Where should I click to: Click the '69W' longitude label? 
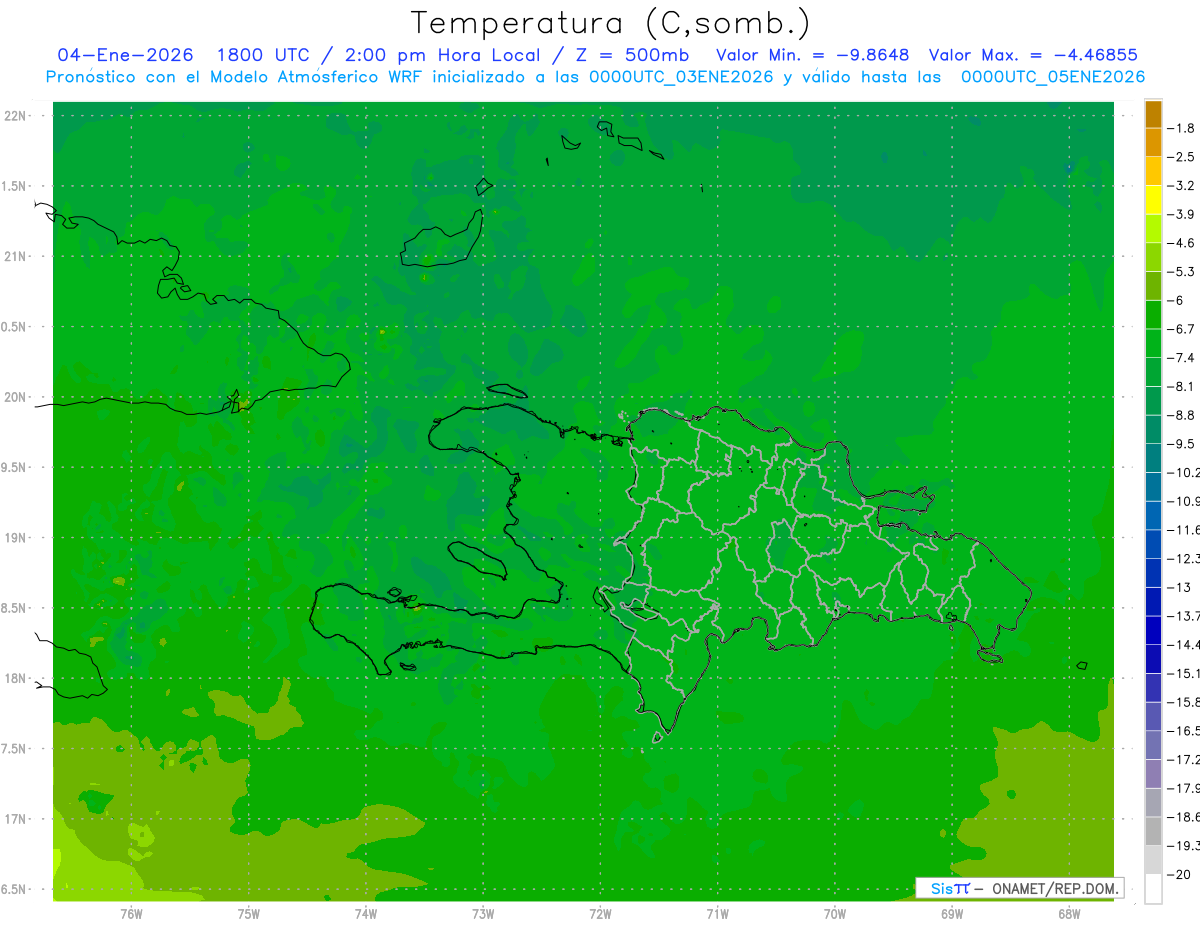coord(952,914)
